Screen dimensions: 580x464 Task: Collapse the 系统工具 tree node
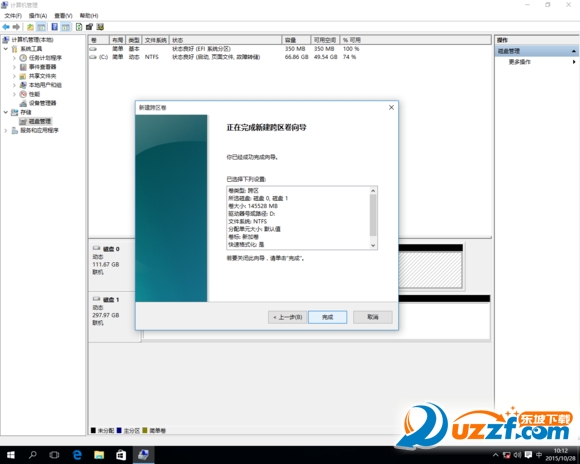click(x=6, y=49)
